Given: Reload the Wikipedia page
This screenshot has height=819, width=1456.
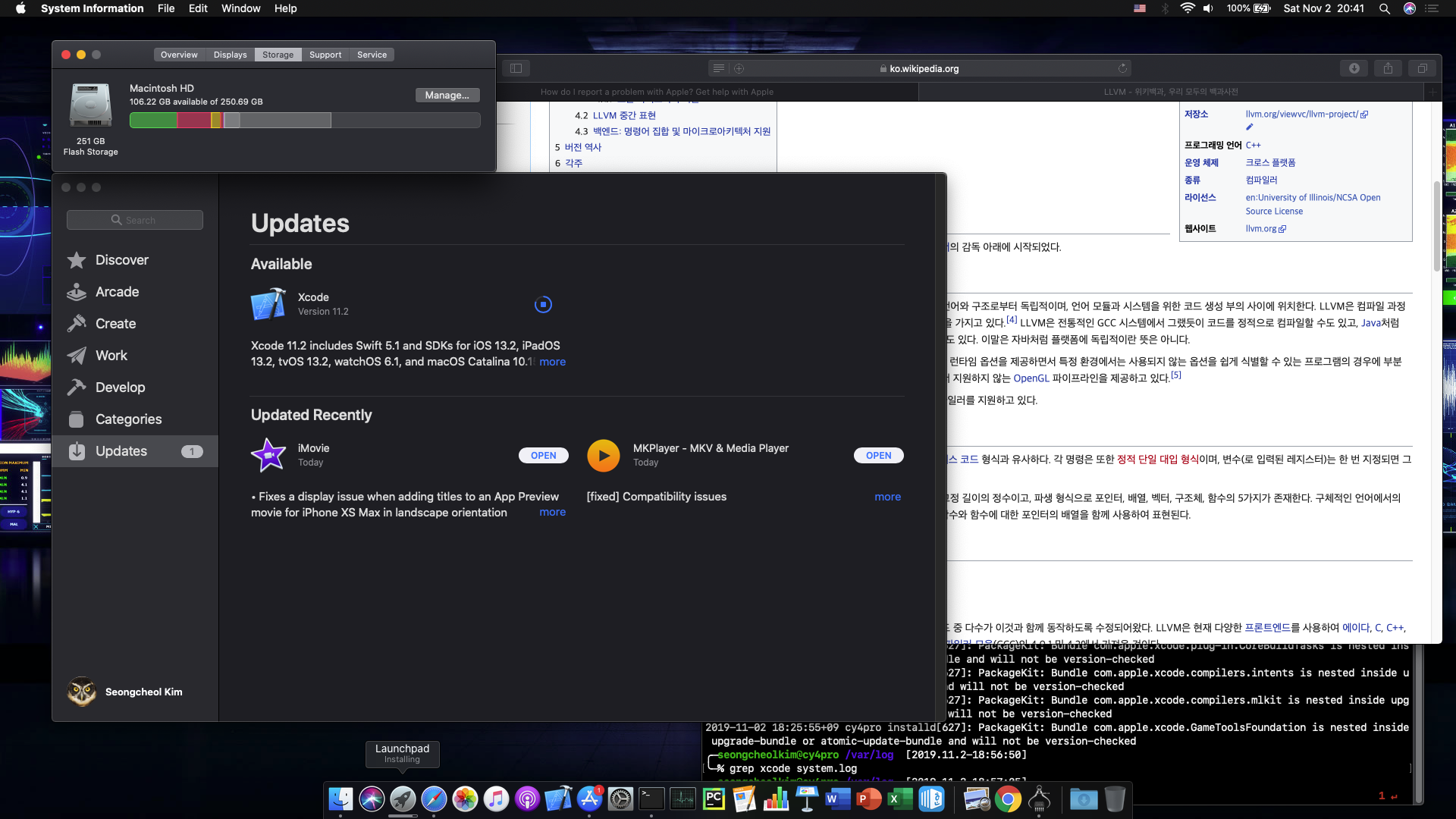Looking at the screenshot, I should tap(1122, 68).
